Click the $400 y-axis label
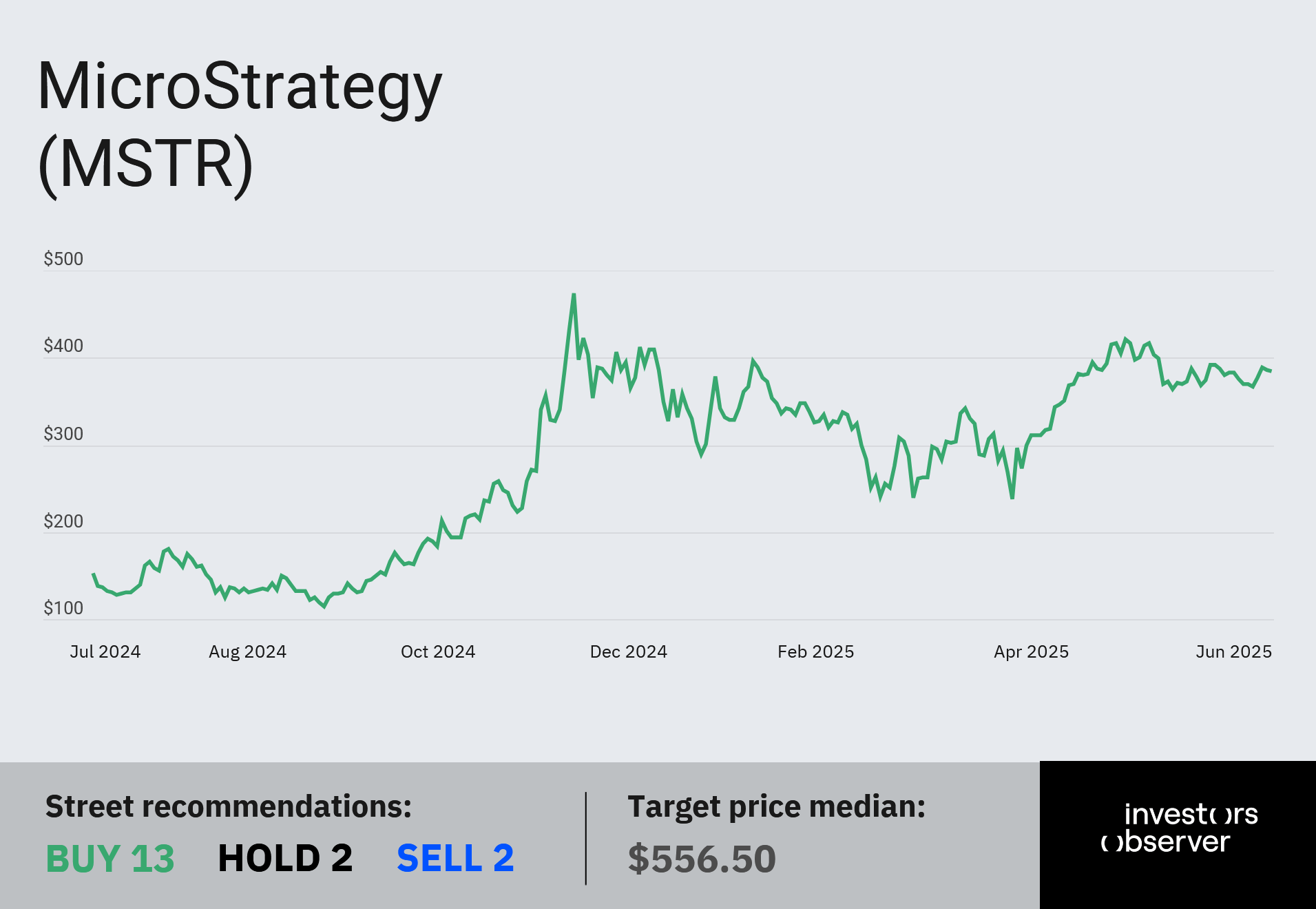Viewport: 1316px width, 909px height. (63, 346)
